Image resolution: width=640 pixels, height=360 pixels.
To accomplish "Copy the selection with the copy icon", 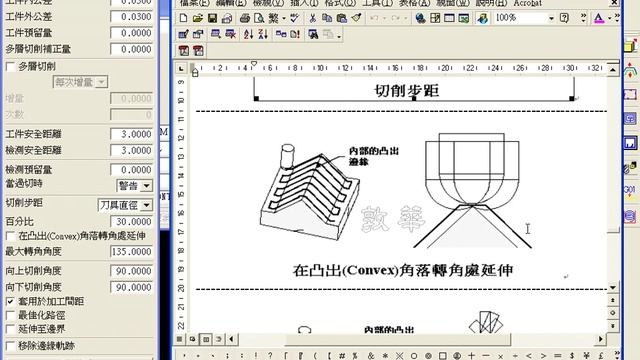I will click(x=327, y=18).
